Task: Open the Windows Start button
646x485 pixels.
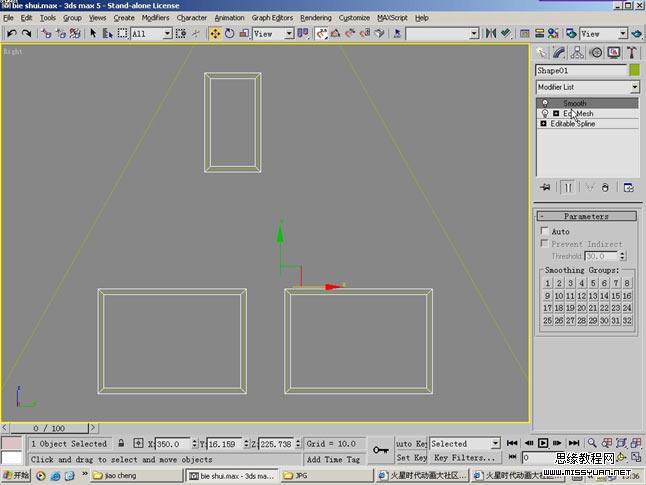Action: (x=16, y=476)
